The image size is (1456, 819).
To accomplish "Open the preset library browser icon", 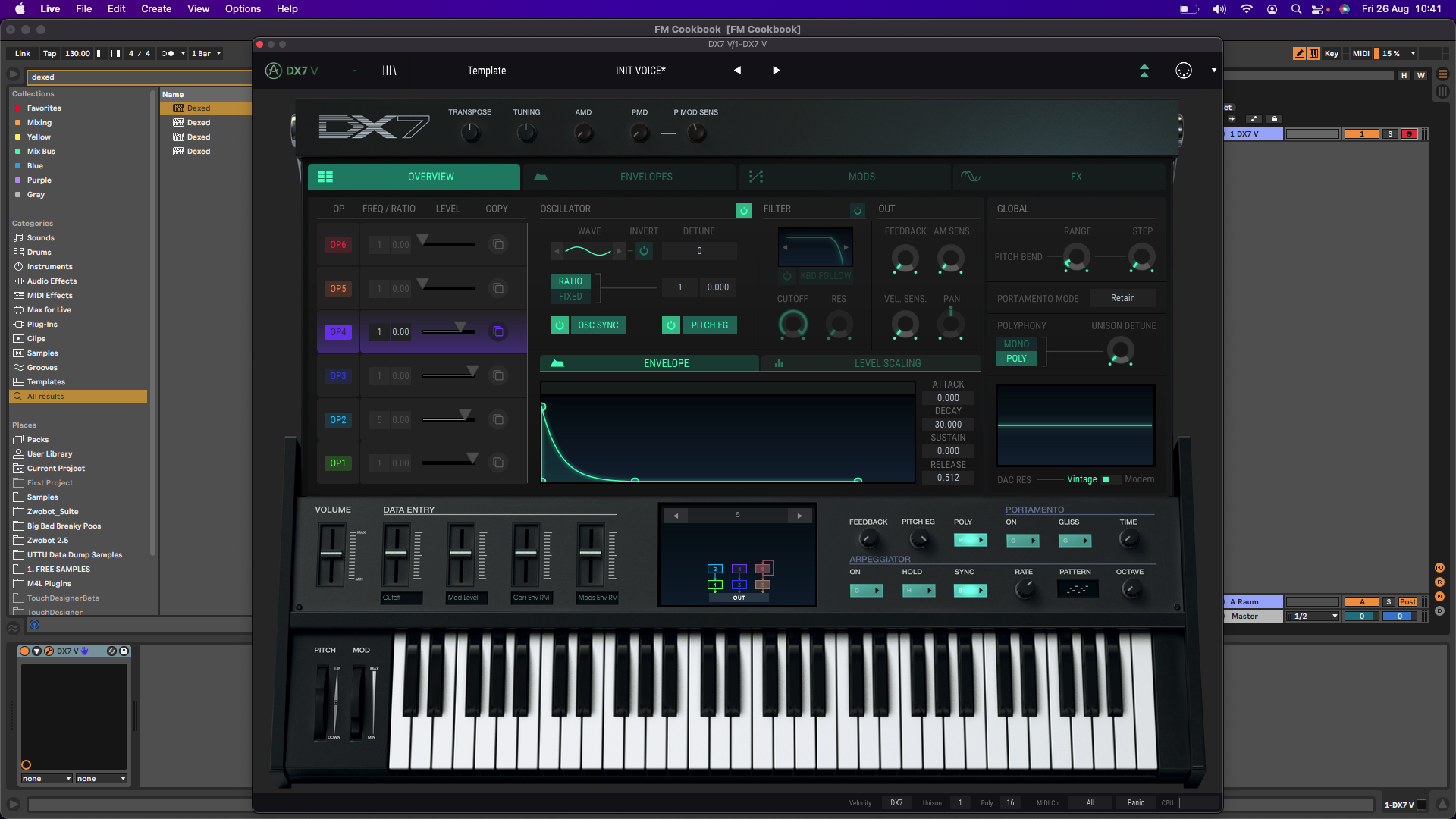I will click(x=389, y=71).
